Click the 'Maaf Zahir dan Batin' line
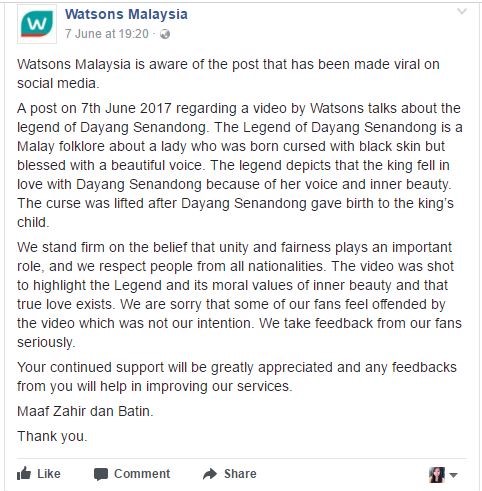 pos(85,411)
